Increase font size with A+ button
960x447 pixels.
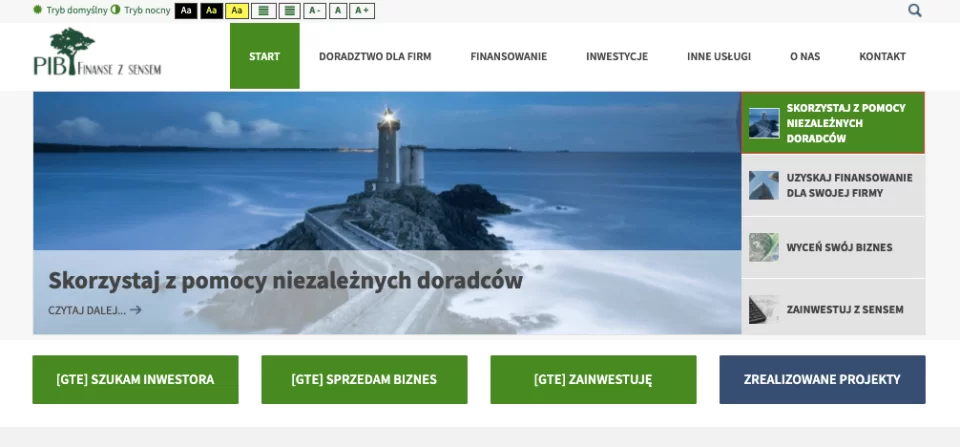362,11
